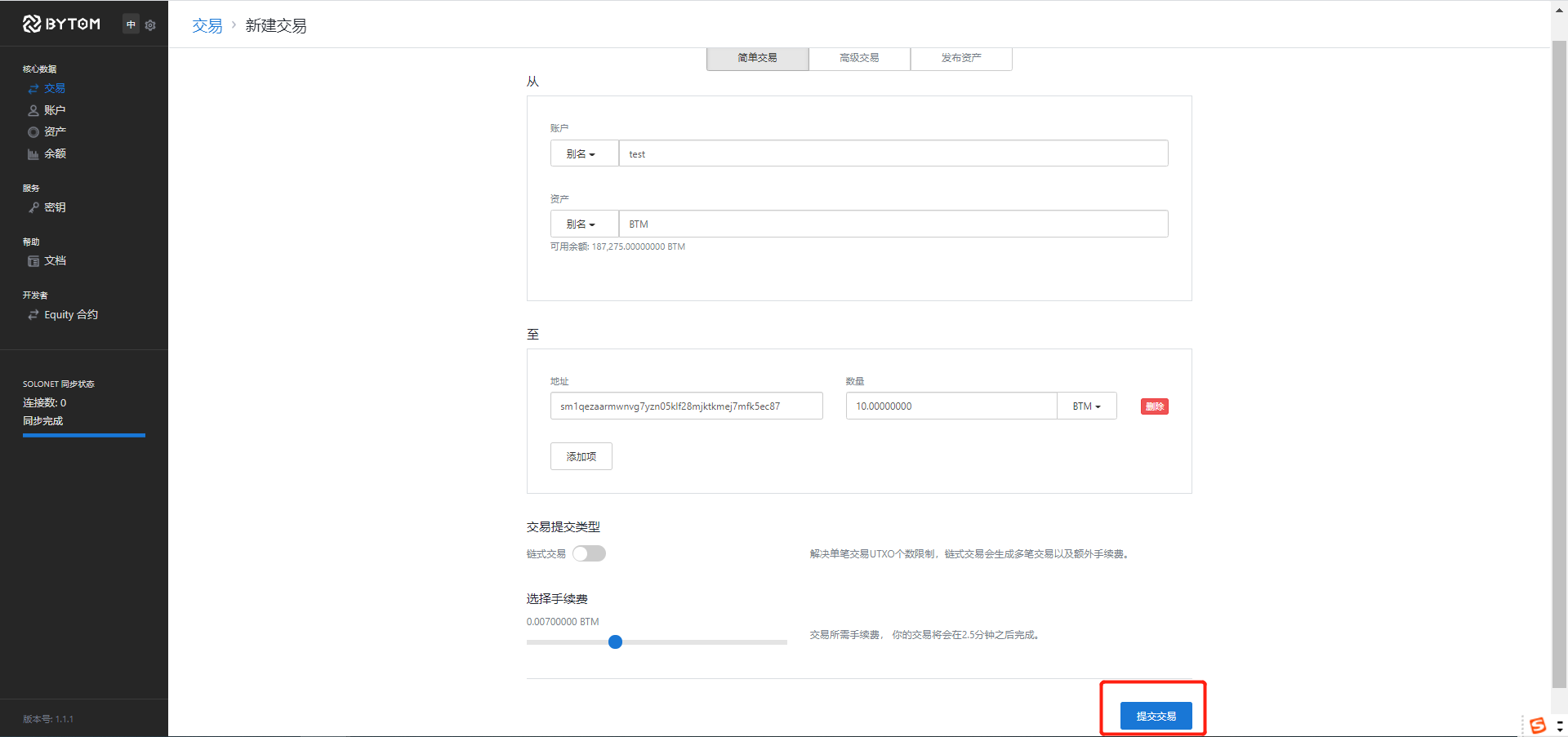The image size is (1568, 737).
Task: Switch to the 高级交易 tab
Action: 858,58
